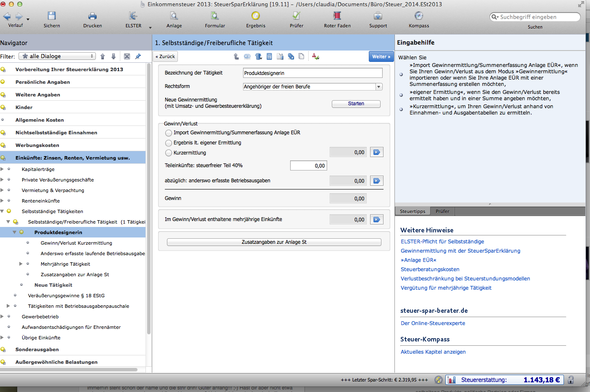
Task: Open details arrow for Kurzermittlung
Action: [377, 152]
